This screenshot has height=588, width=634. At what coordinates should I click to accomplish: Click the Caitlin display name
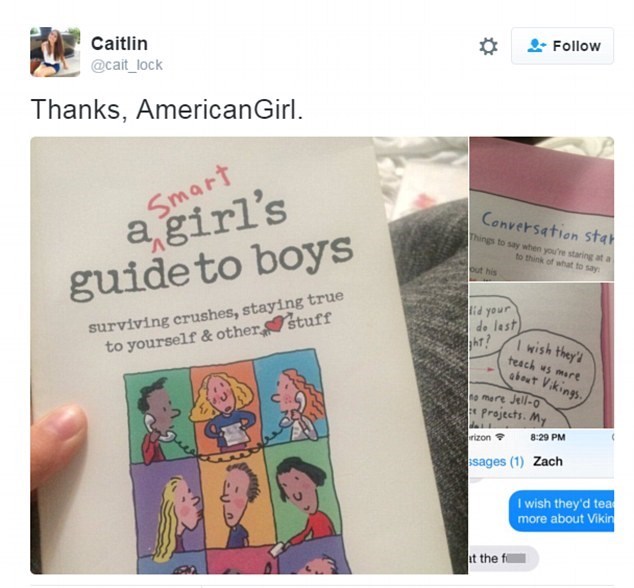119,44
